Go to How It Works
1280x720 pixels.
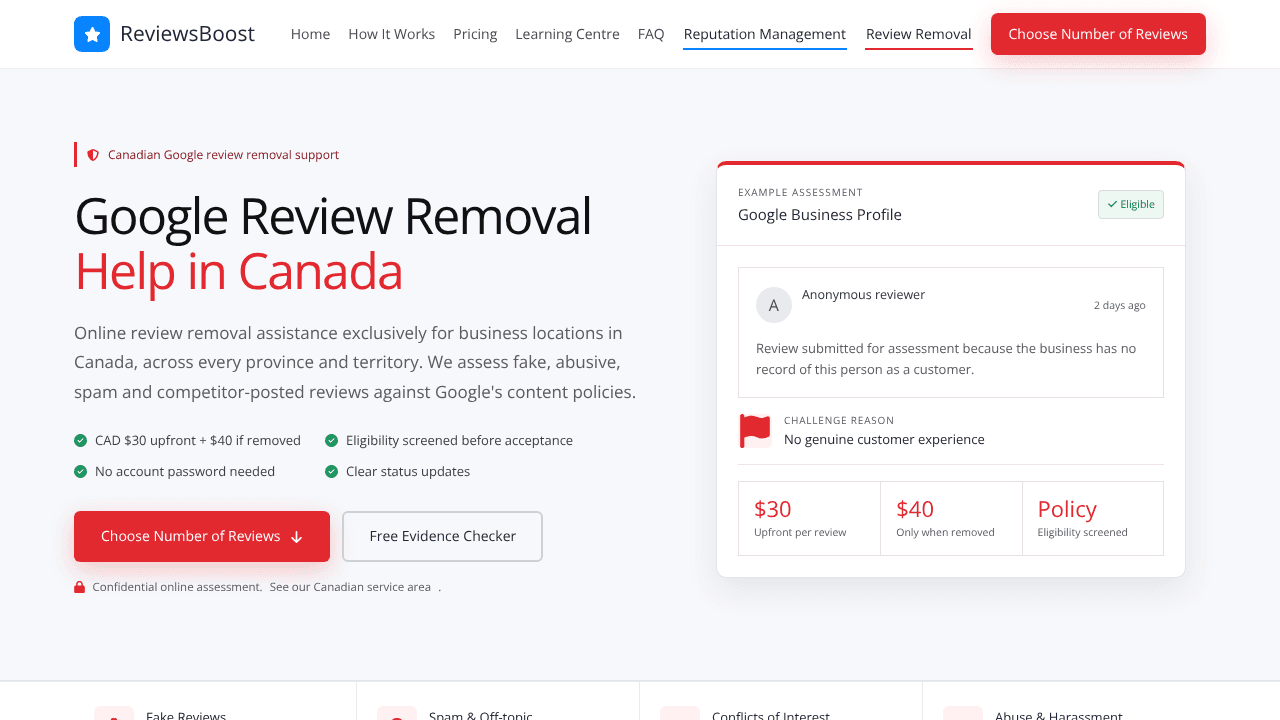point(391,34)
